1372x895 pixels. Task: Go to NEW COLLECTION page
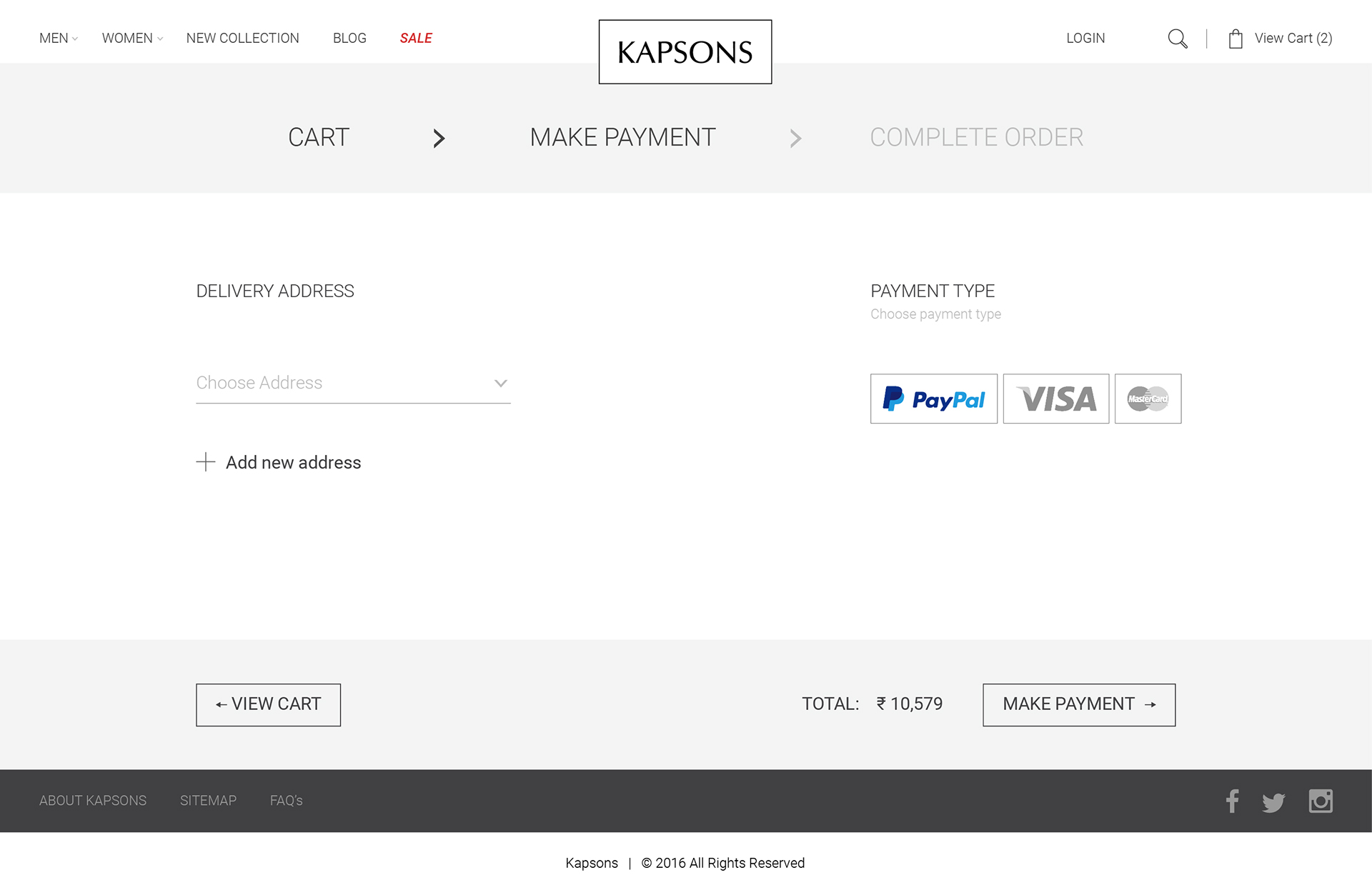click(242, 39)
